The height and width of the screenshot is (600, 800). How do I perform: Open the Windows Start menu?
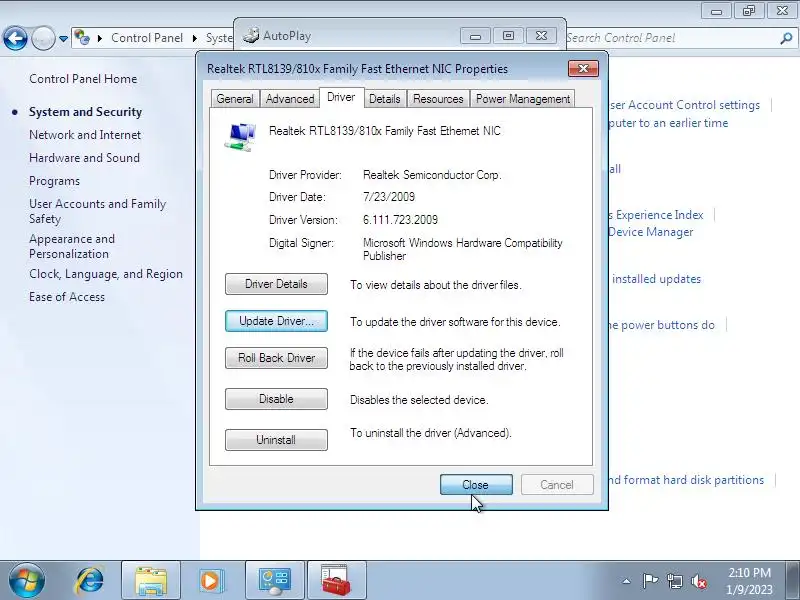tap(27, 581)
